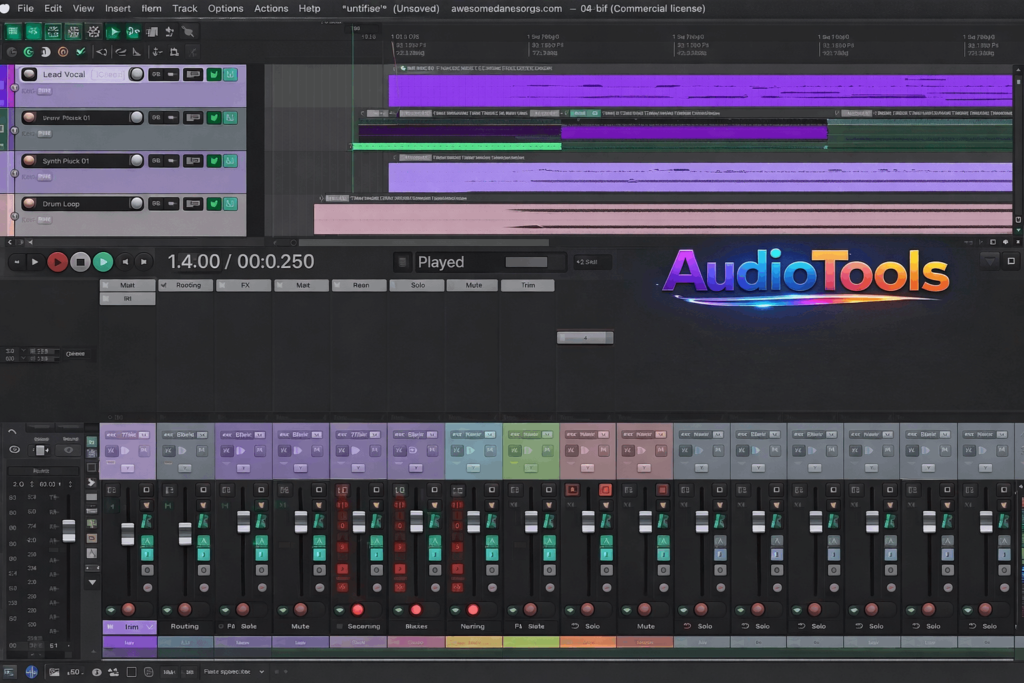Click the eye icon in master mixer panel

[14, 450]
